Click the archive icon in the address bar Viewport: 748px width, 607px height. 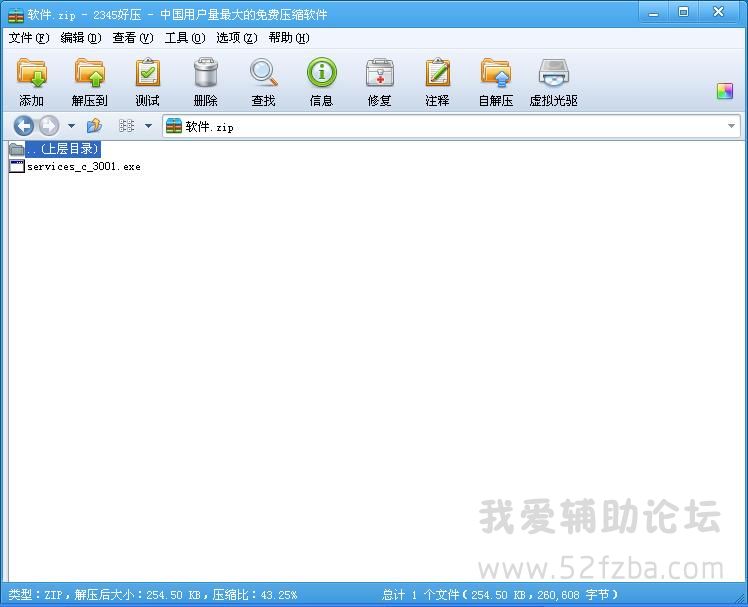pyautogui.click(x=174, y=126)
